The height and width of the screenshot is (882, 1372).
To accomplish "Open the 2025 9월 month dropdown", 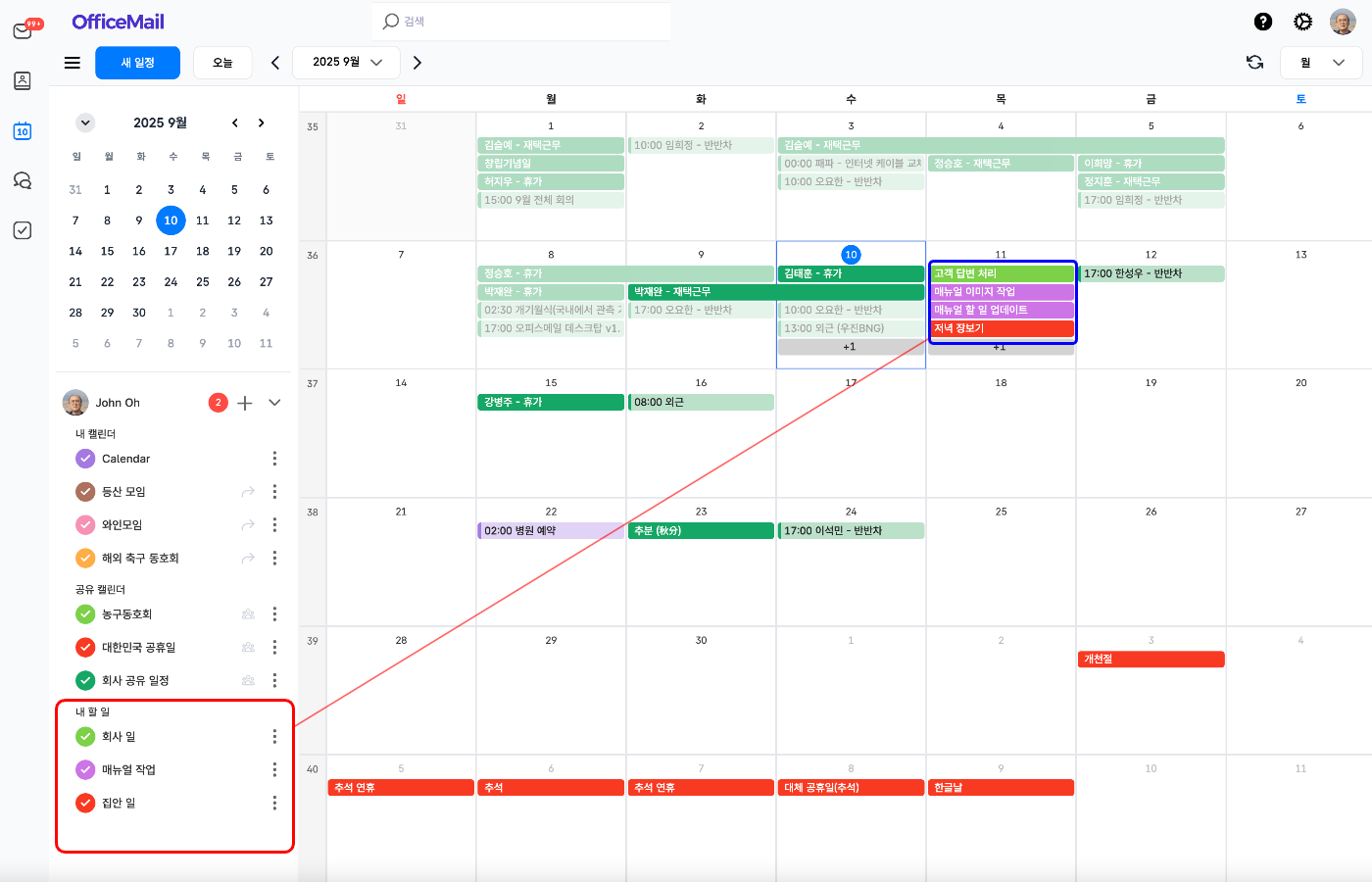I will click(347, 63).
